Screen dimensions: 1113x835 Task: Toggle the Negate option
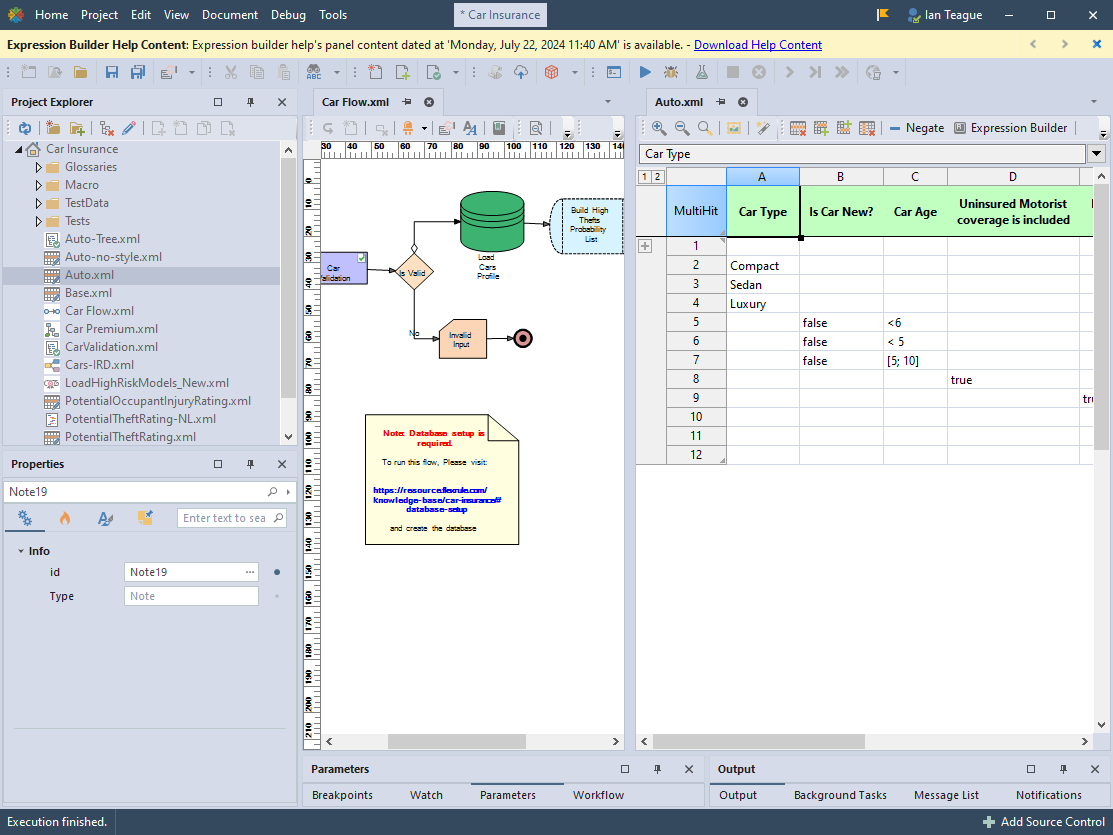916,128
